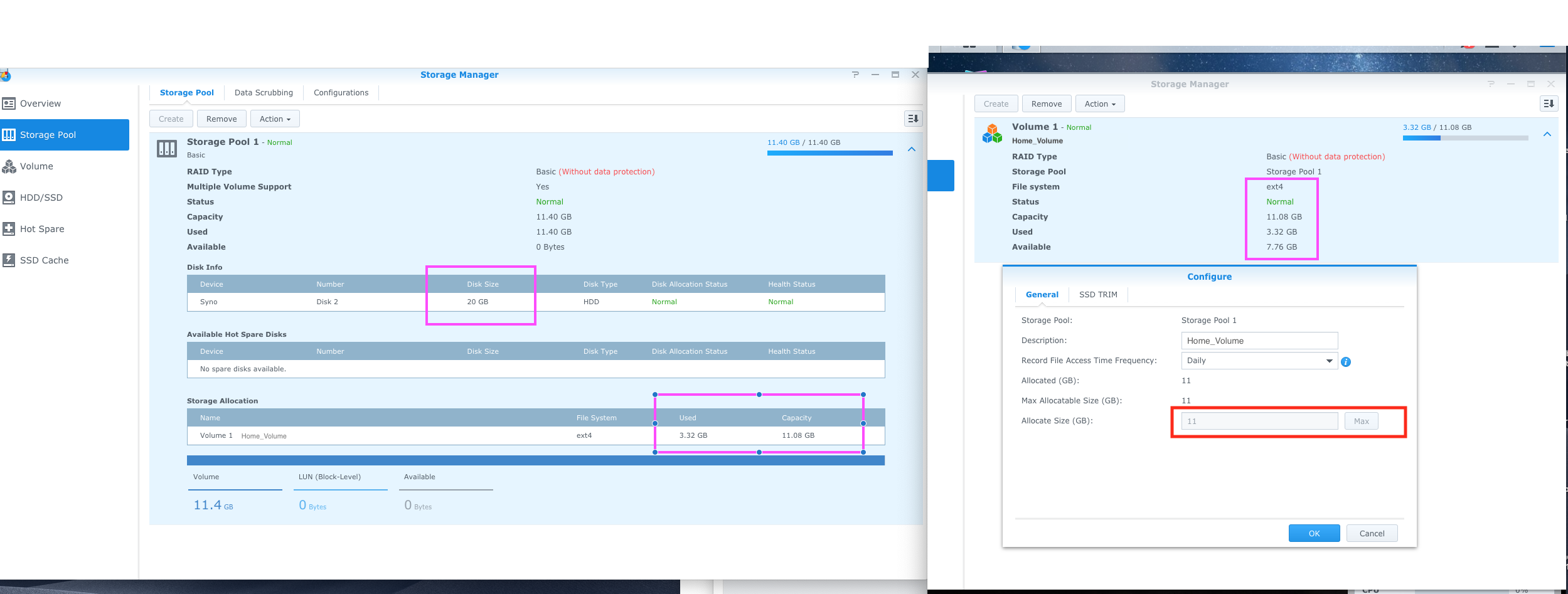Click the Description field containing Home_Volume
Viewport: 1568px width, 594px height.
pyautogui.click(x=1259, y=341)
